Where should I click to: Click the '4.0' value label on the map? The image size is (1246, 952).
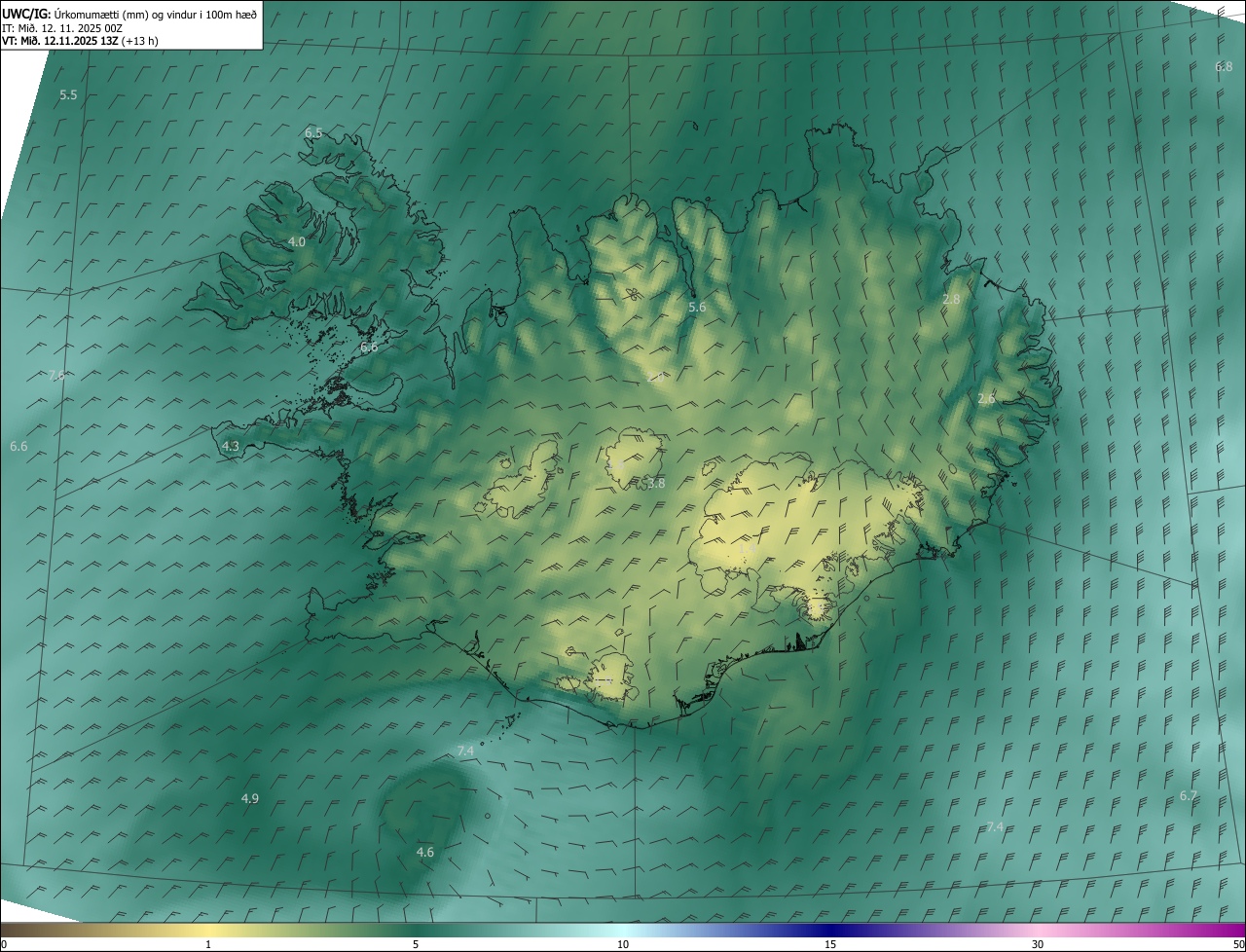[297, 241]
